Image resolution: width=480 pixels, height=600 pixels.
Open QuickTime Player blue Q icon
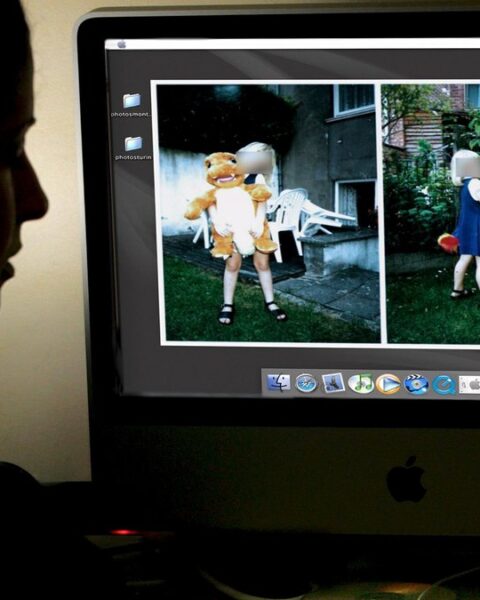[x=444, y=385]
